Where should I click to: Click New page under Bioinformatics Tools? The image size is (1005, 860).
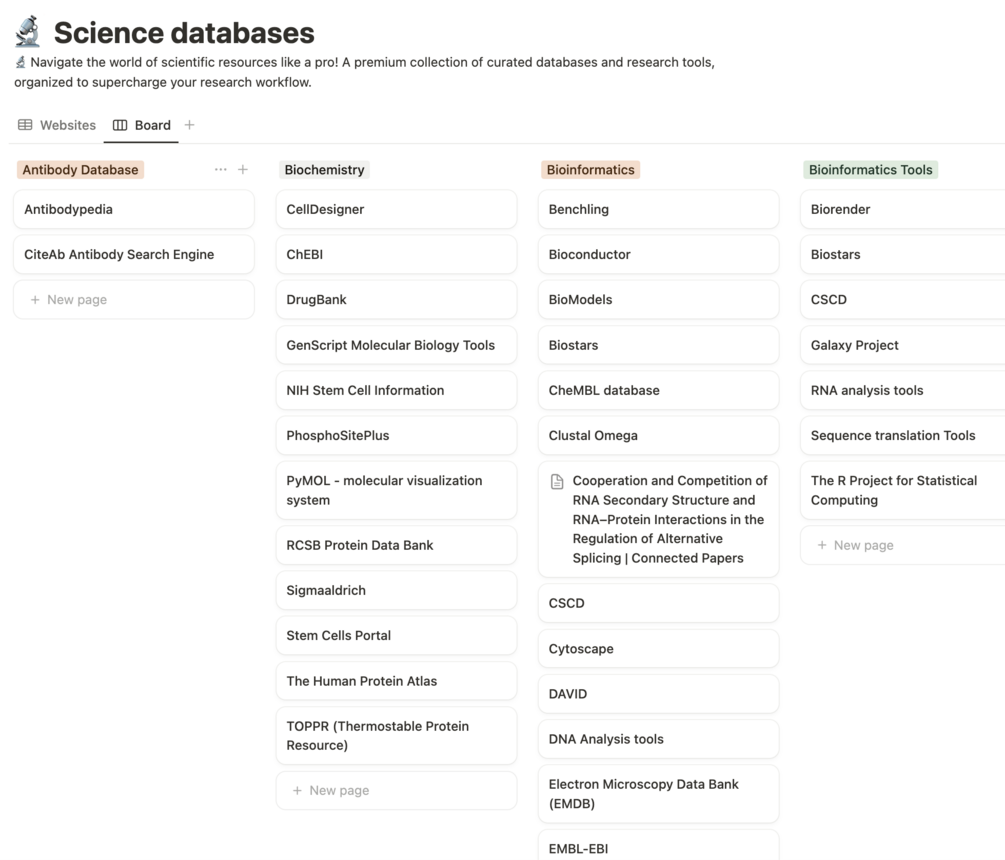pyautogui.click(x=901, y=545)
